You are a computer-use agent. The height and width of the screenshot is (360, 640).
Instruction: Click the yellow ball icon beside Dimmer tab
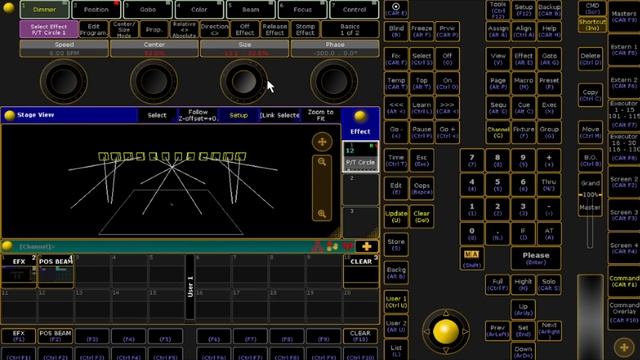click(x=9, y=8)
